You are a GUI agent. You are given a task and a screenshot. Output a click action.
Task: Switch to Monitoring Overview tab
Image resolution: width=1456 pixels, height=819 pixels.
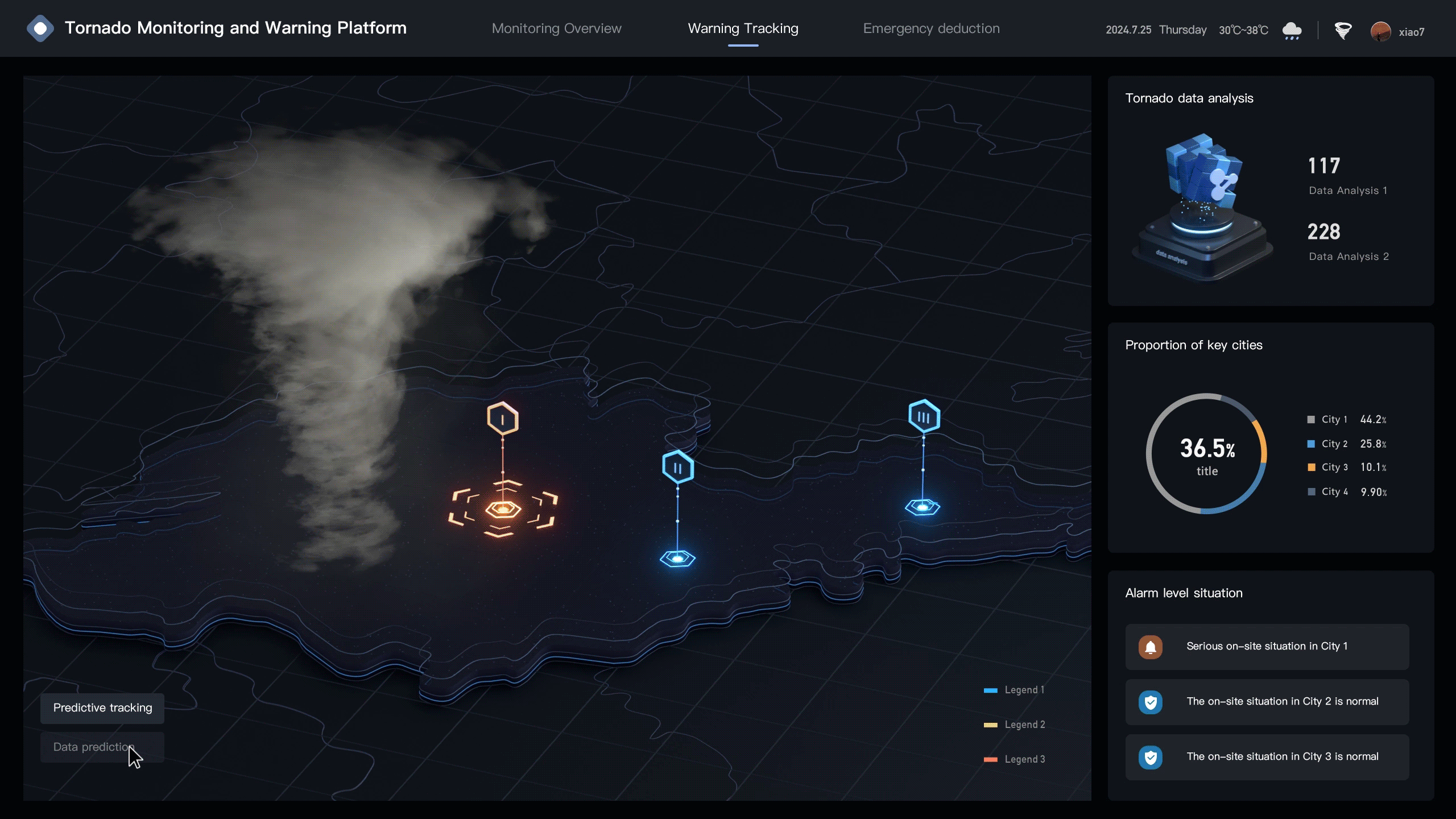click(x=556, y=28)
